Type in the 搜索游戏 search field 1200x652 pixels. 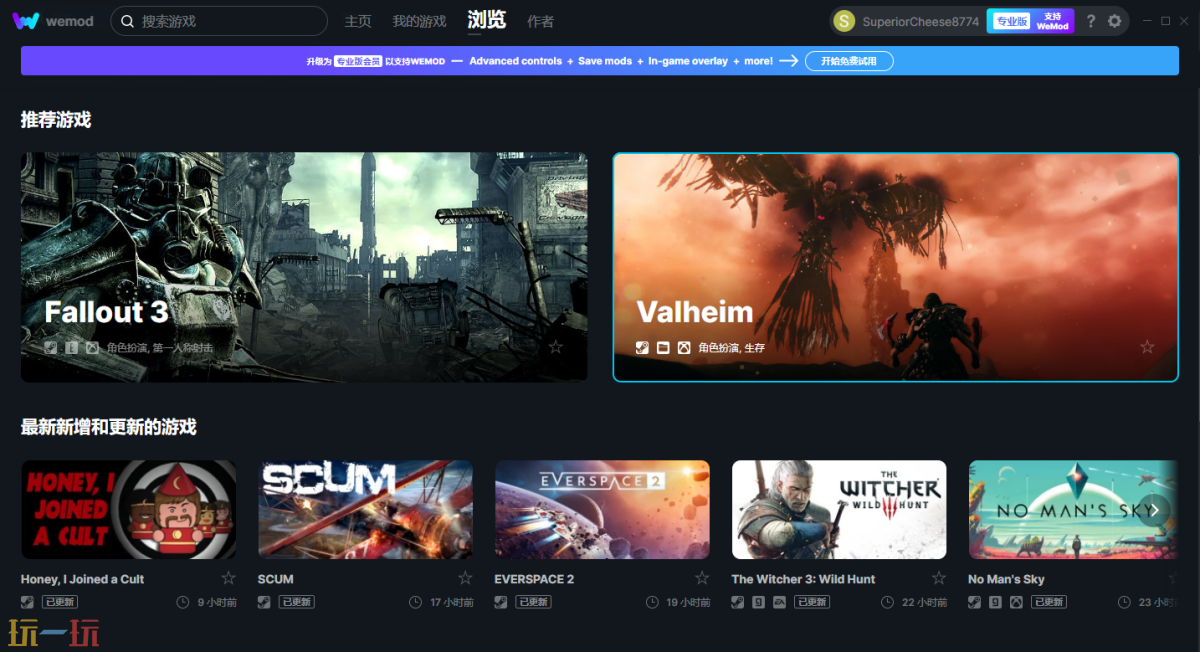click(228, 21)
